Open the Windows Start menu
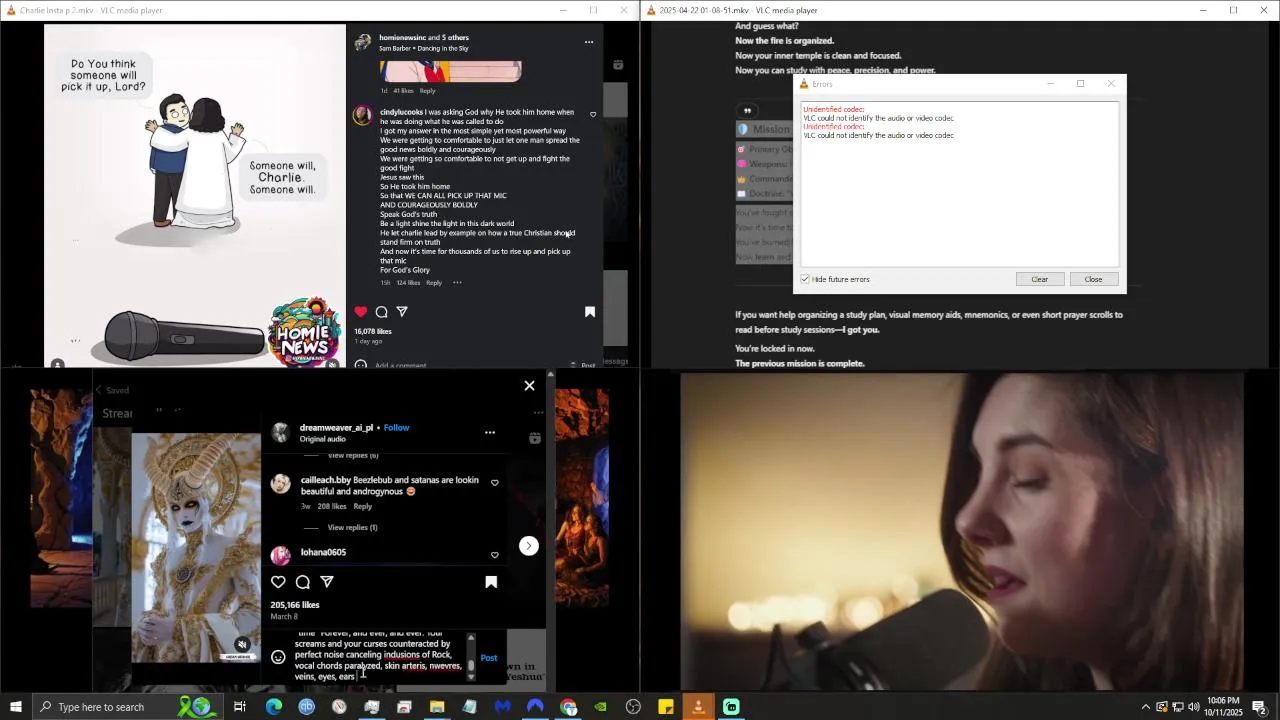The height and width of the screenshot is (720, 1280). tap(15, 707)
